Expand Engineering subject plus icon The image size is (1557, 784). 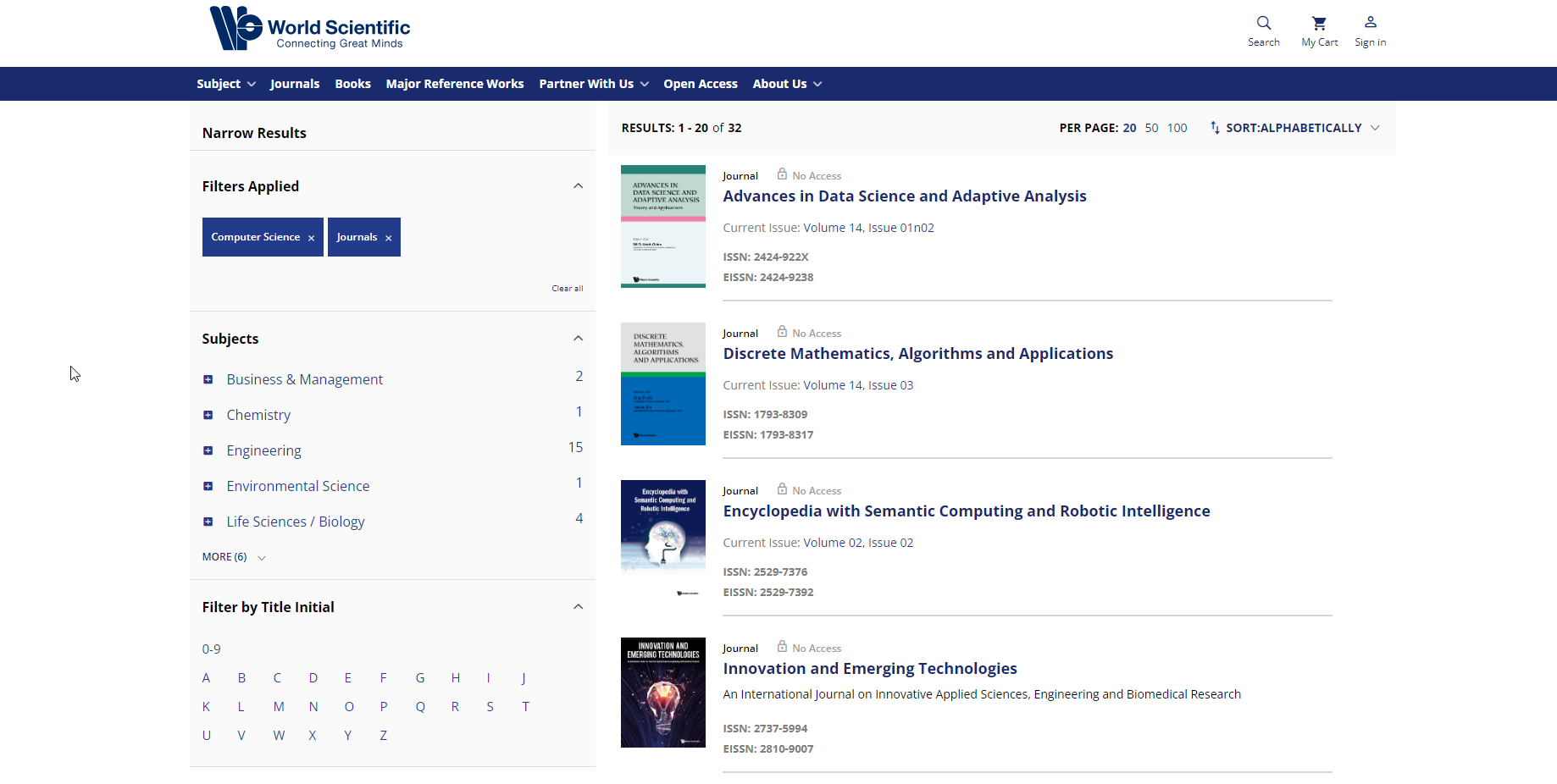point(208,450)
